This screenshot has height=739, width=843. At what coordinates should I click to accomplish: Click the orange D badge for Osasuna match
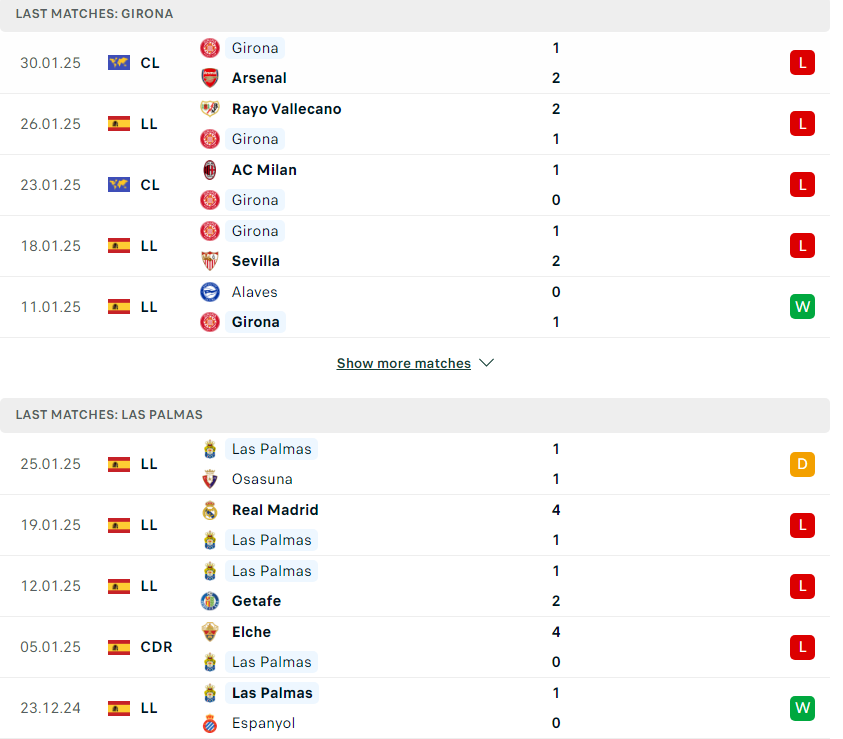coord(802,464)
